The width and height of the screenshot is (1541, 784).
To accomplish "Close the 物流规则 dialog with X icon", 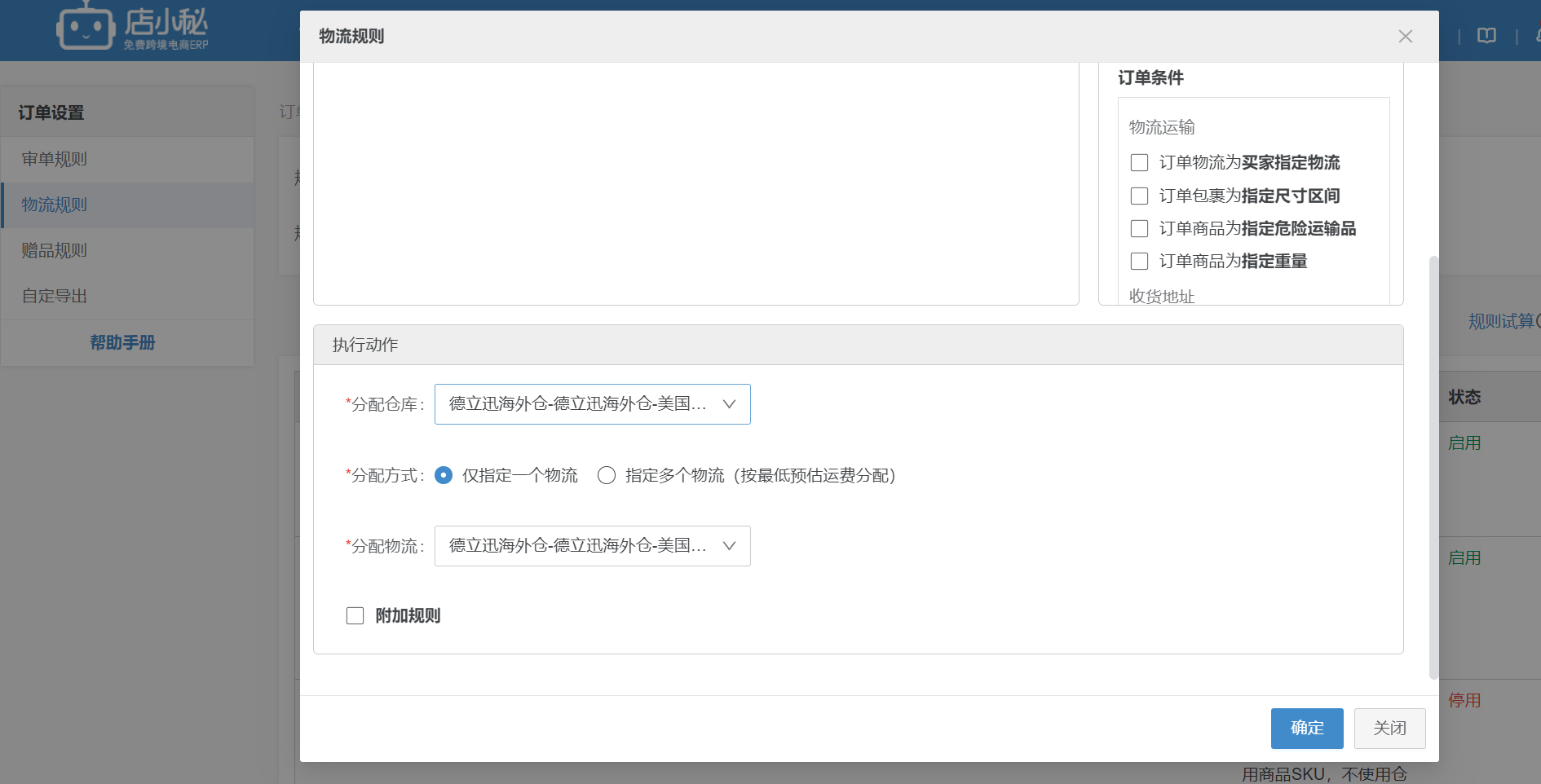I will (1405, 37).
